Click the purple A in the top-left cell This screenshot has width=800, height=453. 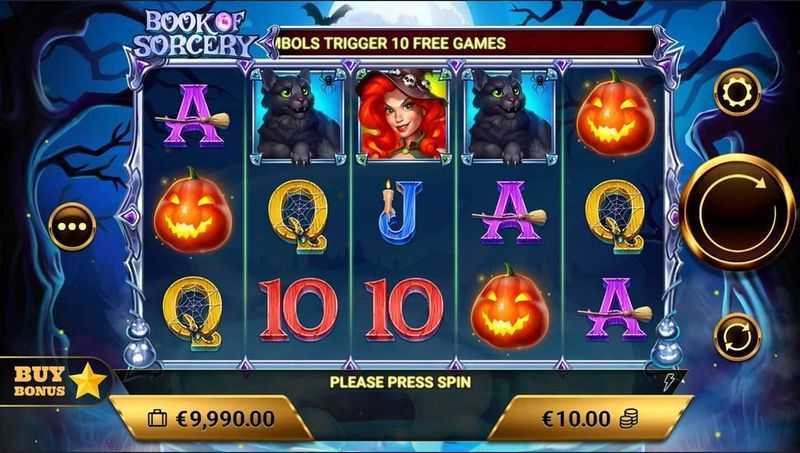192,115
